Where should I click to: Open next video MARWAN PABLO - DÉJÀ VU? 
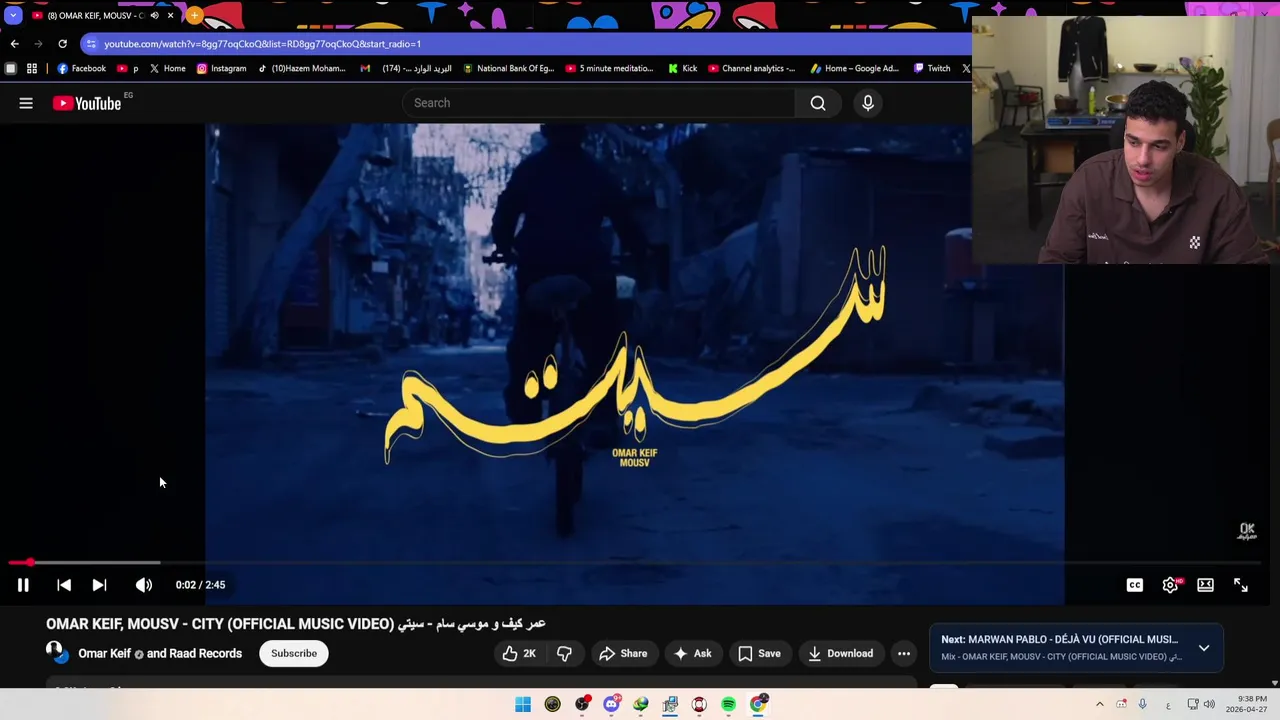pos(1060,640)
